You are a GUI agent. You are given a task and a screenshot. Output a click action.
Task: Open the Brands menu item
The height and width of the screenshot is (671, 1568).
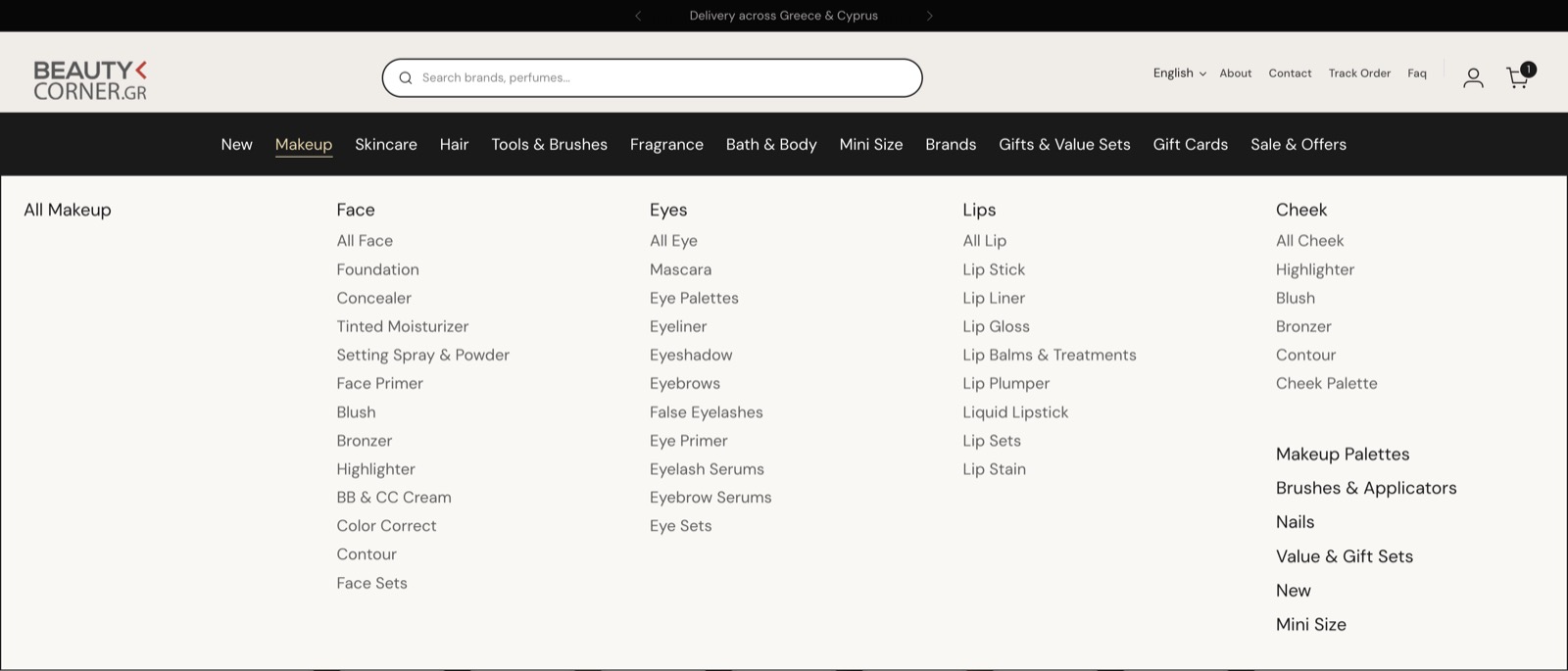coord(951,144)
